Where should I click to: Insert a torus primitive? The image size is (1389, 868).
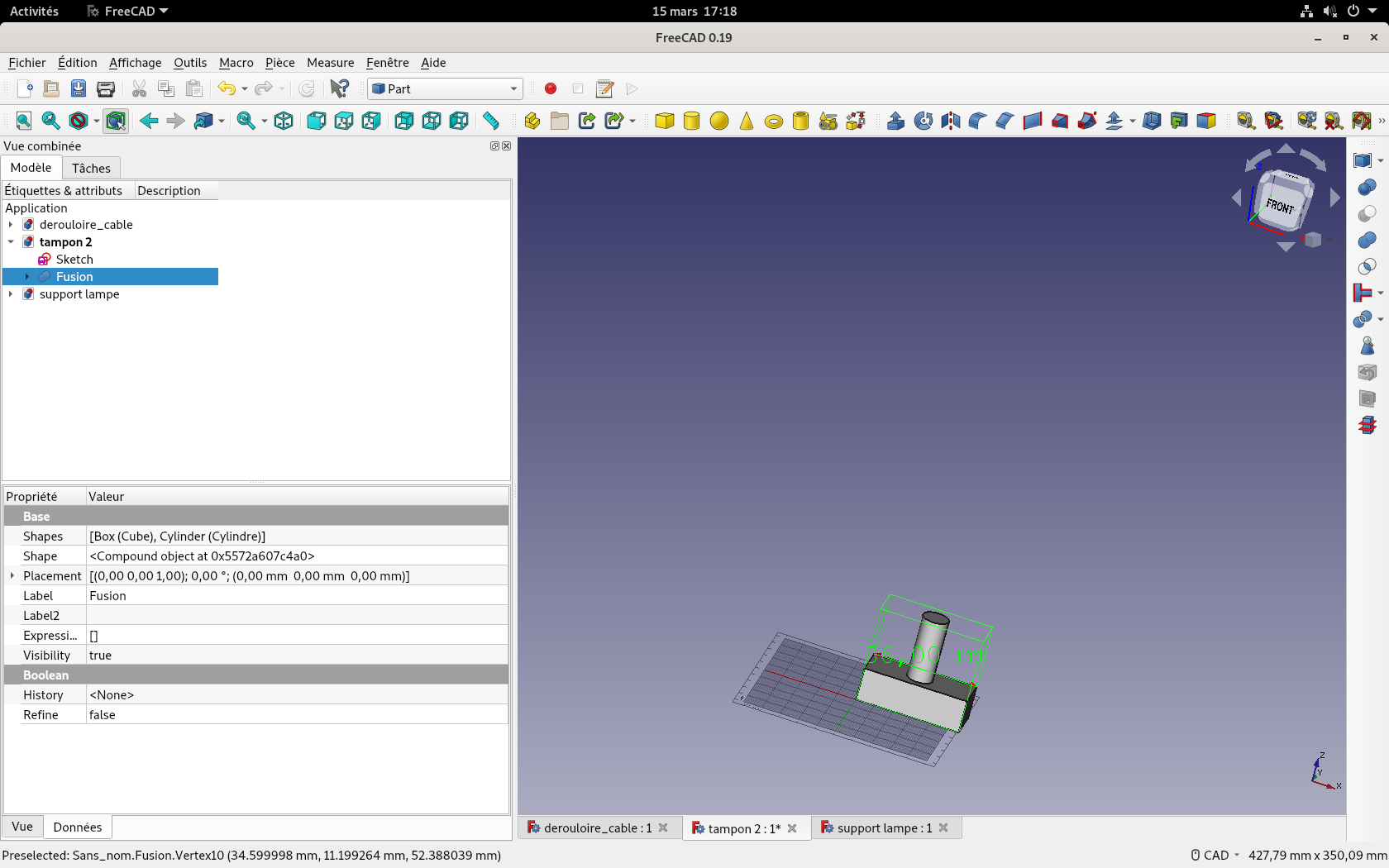[773, 121]
